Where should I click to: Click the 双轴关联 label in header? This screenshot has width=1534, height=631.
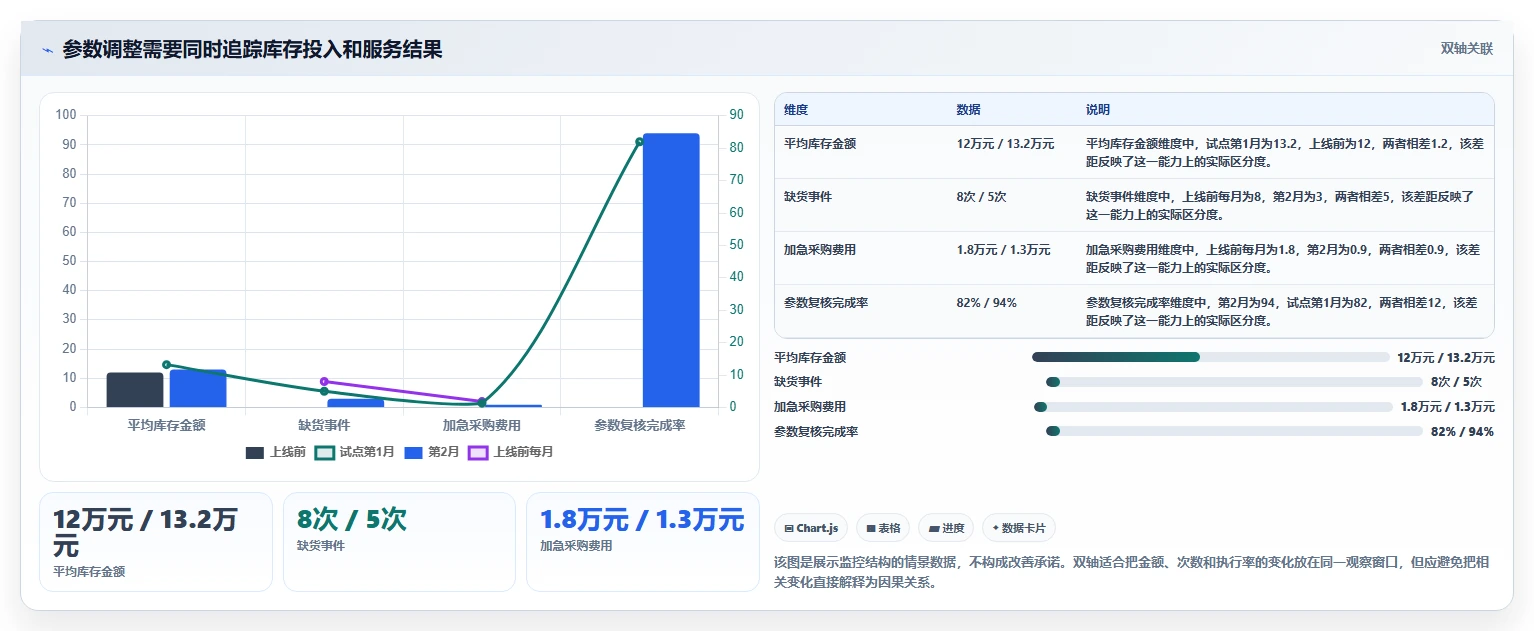(1466, 49)
